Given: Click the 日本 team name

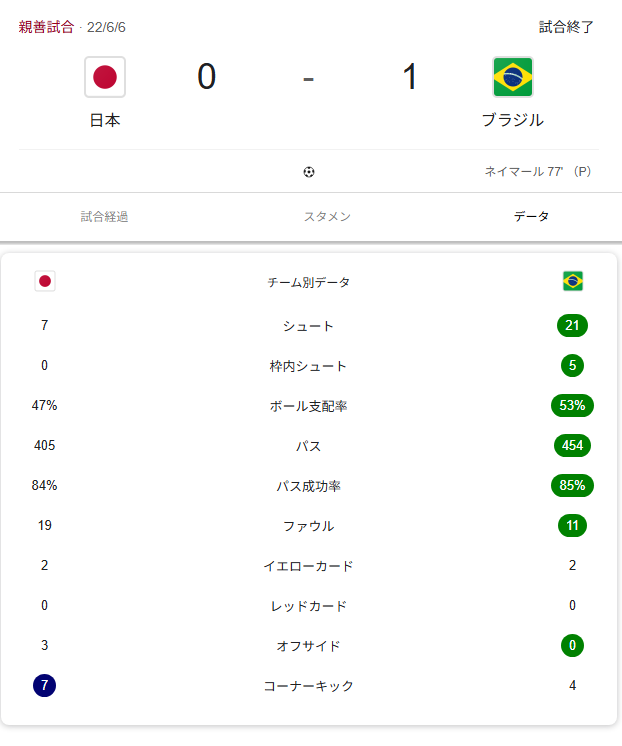Looking at the screenshot, I should (x=105, y=120).
